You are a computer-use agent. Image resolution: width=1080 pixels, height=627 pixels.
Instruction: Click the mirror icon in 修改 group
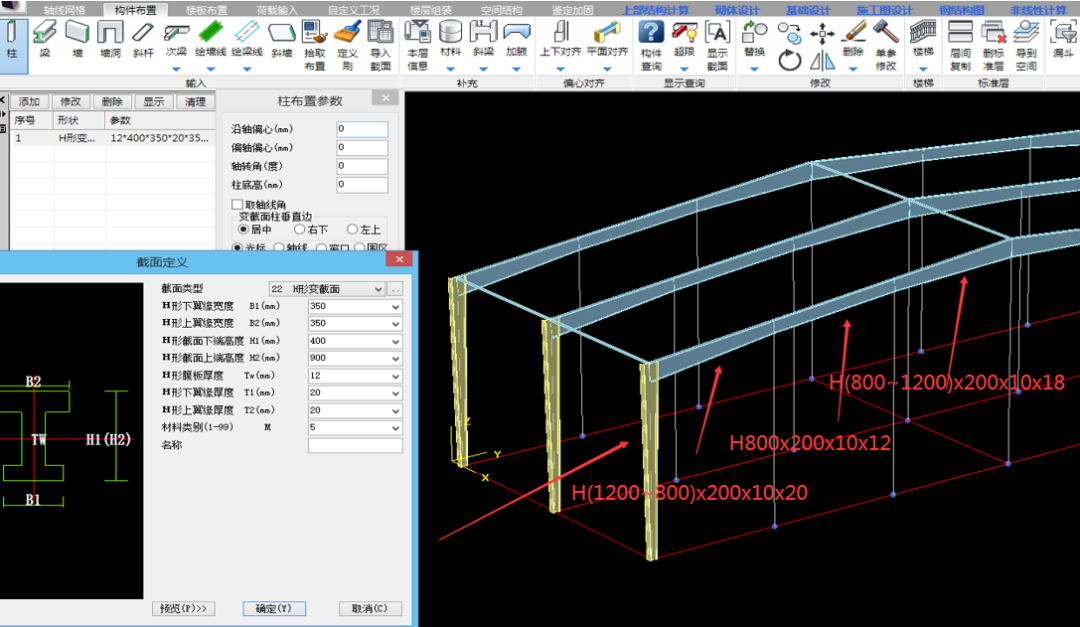[822, 61]
